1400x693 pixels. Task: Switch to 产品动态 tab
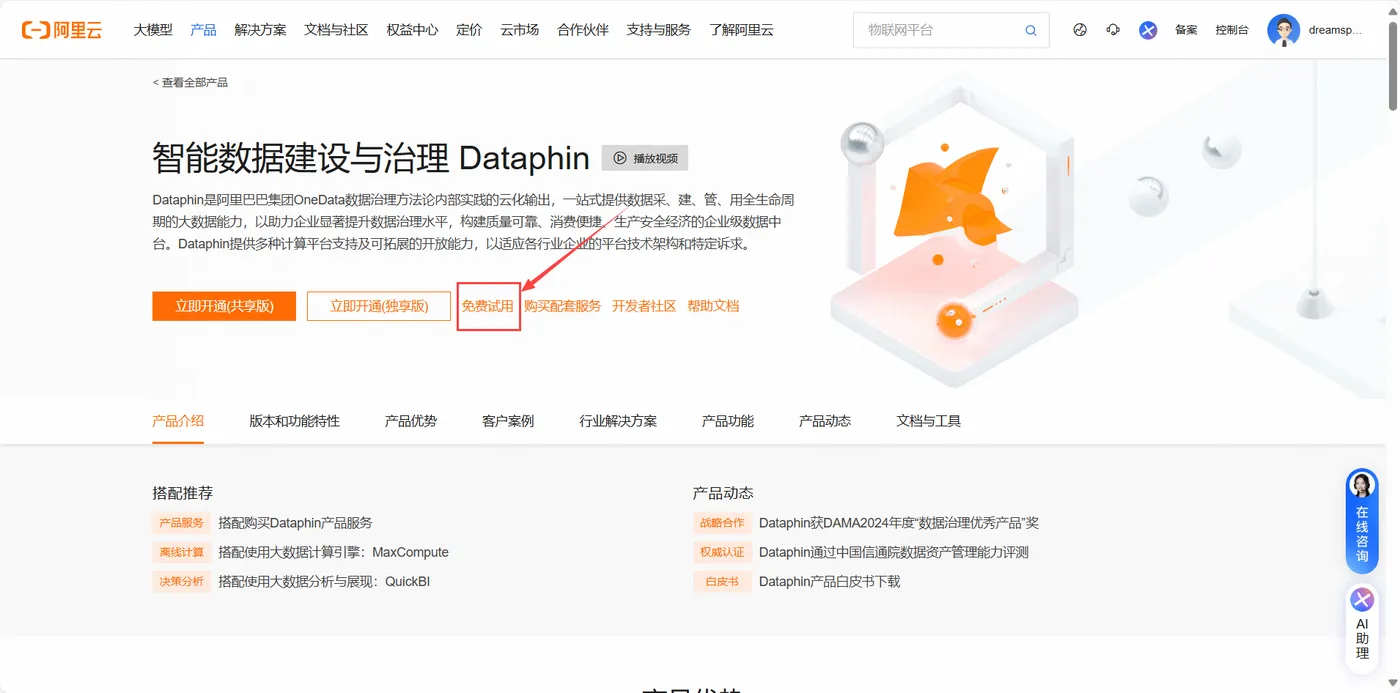coord(825,421)
